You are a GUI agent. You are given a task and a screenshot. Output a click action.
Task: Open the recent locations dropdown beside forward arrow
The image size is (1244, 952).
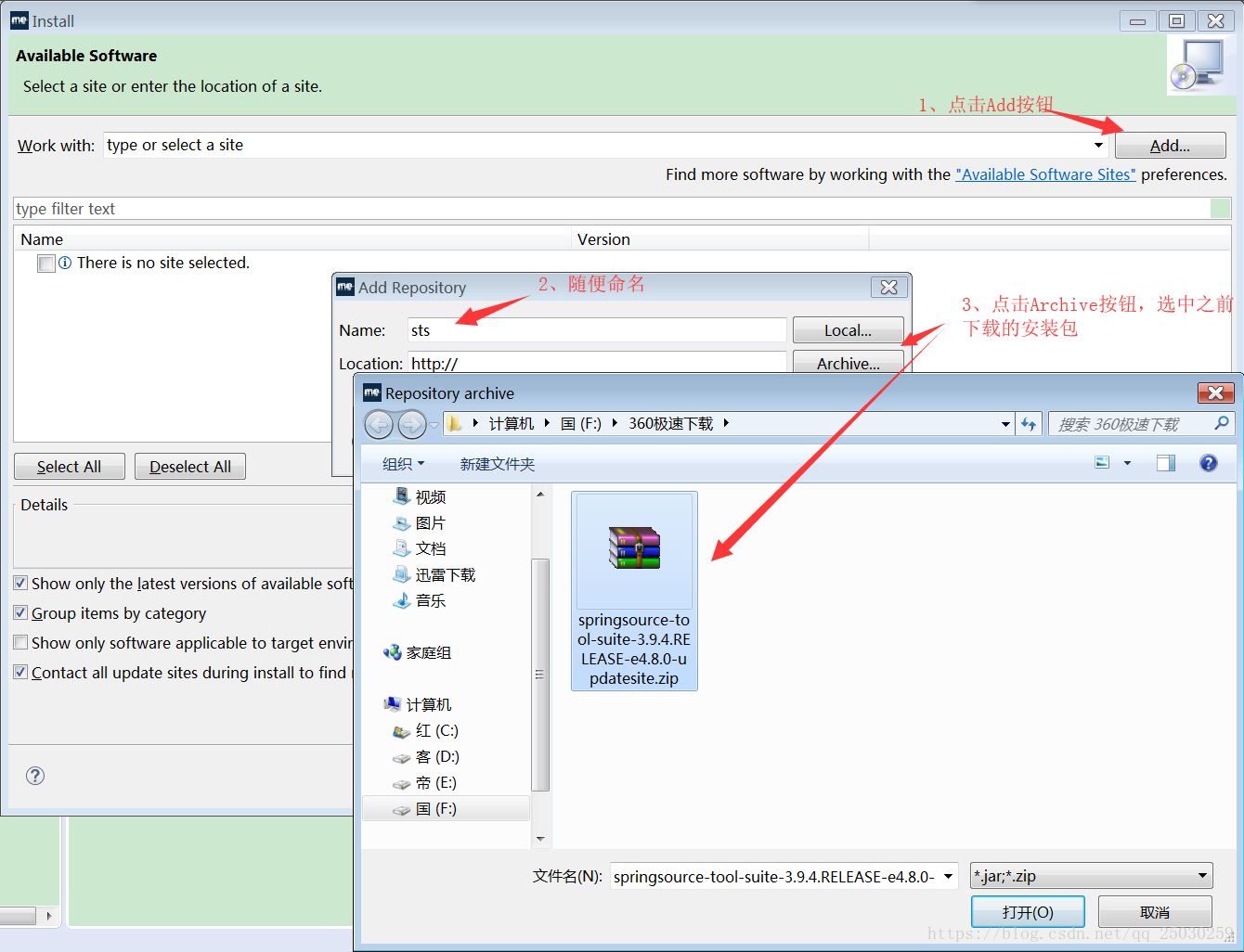click(x=434, y=425)
